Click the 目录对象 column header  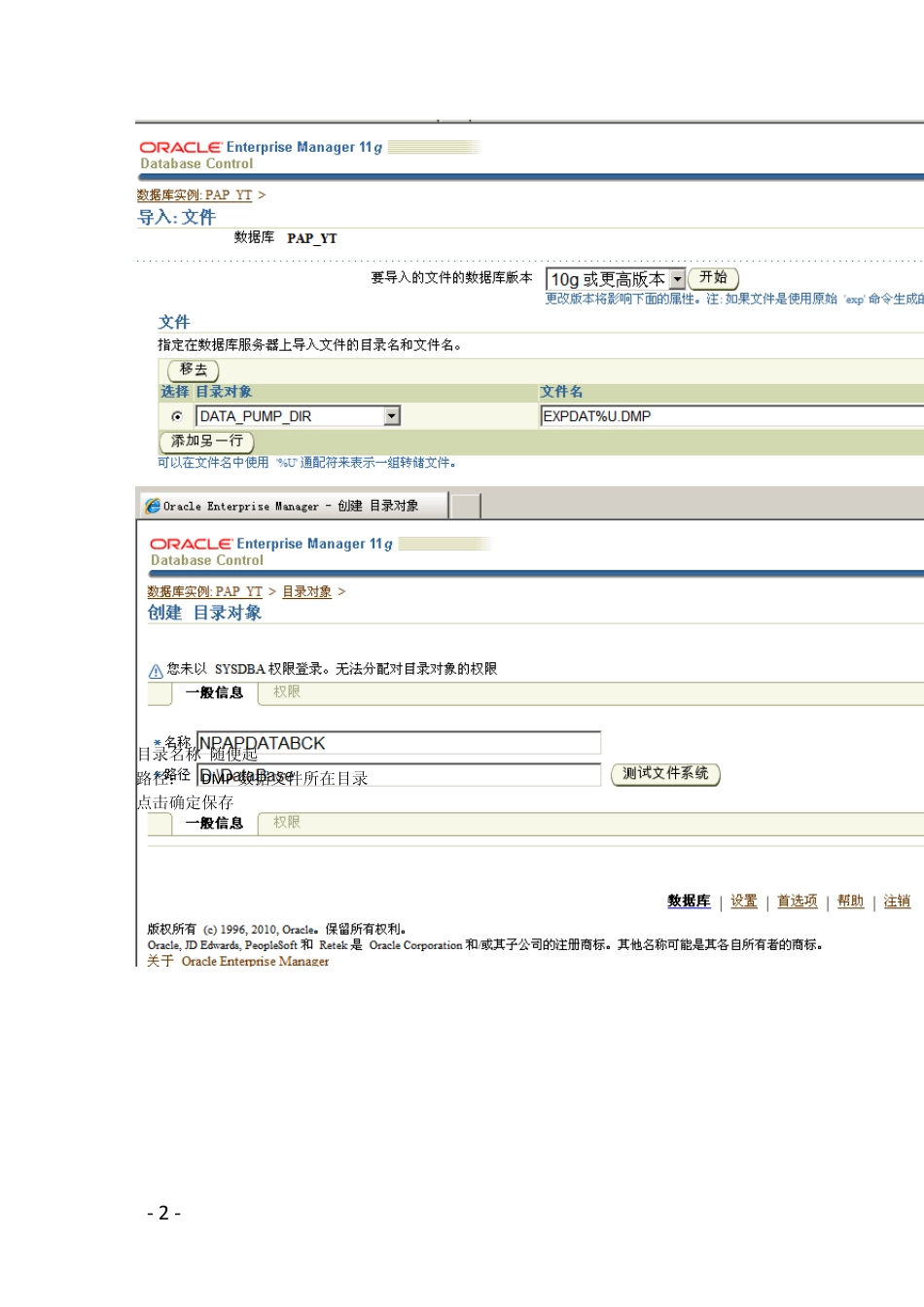coord(224,392)
